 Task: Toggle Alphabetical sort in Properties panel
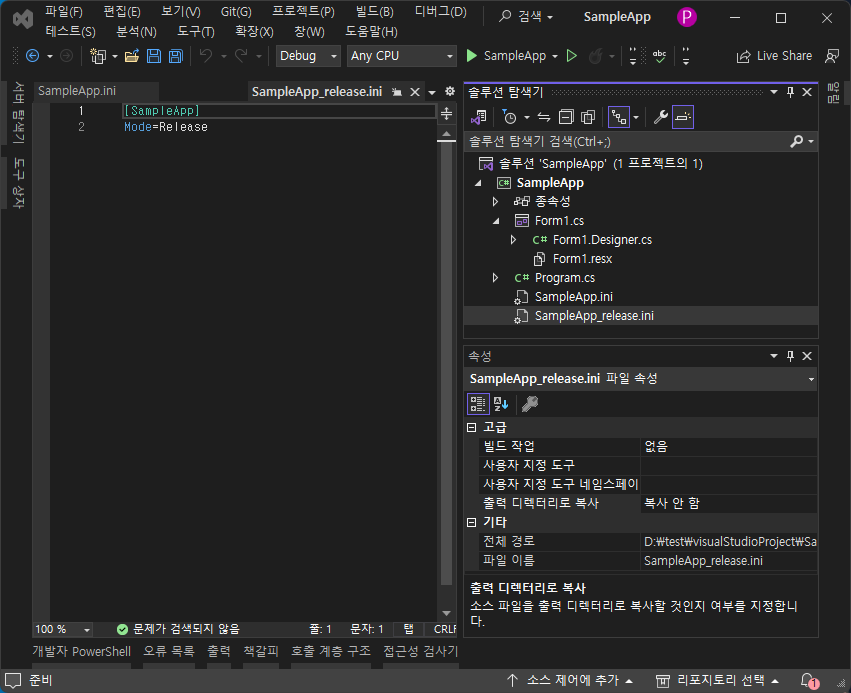click(501, 404)
